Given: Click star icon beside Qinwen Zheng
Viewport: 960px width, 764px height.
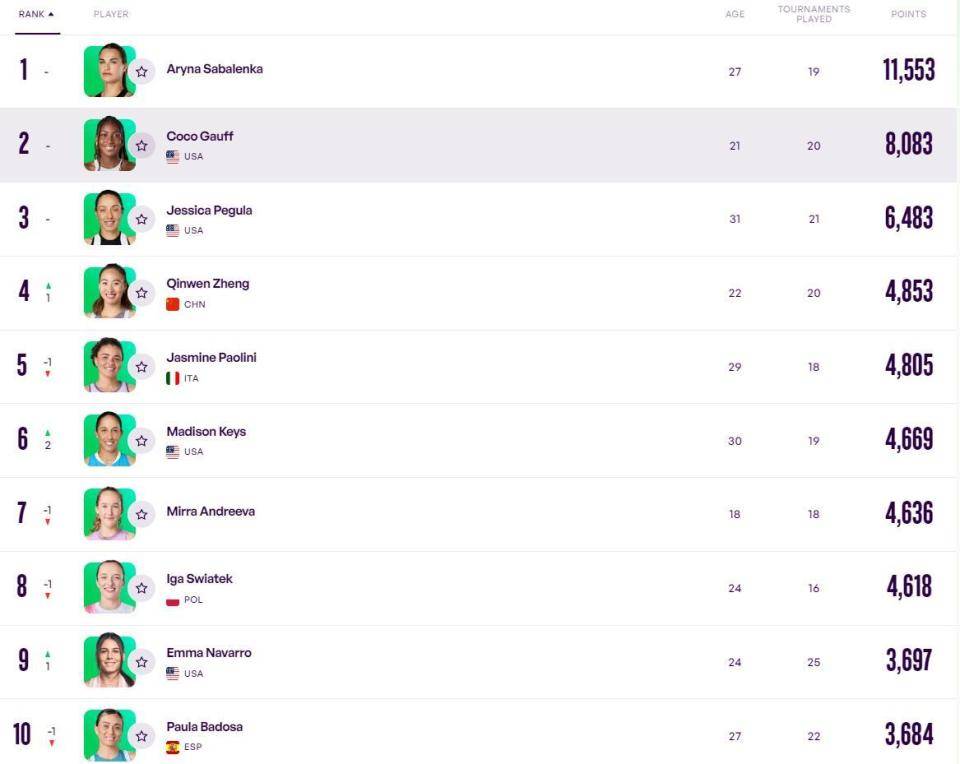Looking at the screenshot, I should pos(141,293).
